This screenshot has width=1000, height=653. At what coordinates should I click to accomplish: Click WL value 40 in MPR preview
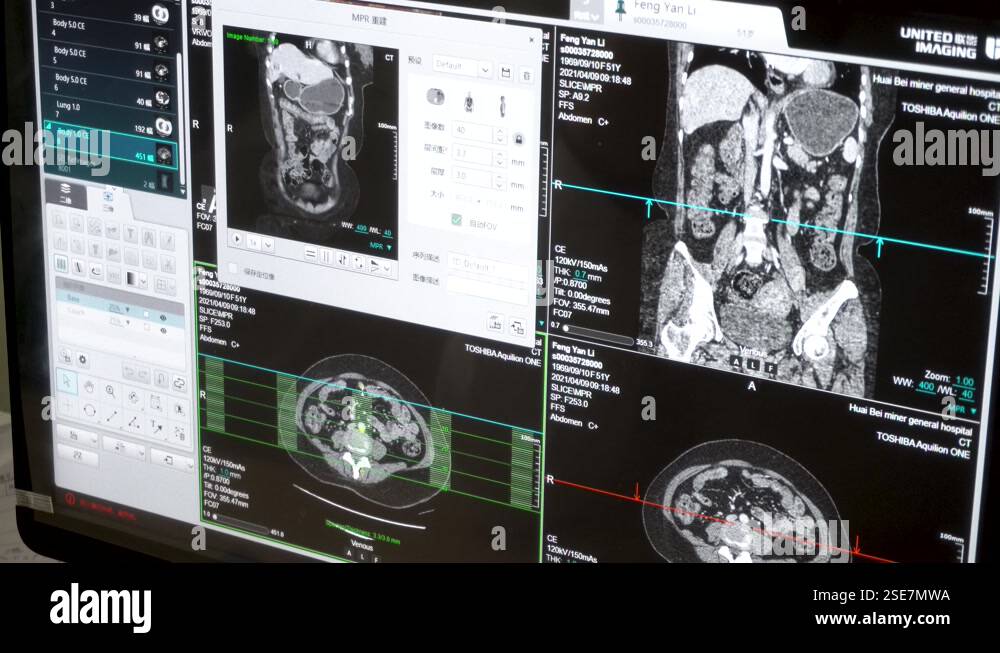(387, 233)
